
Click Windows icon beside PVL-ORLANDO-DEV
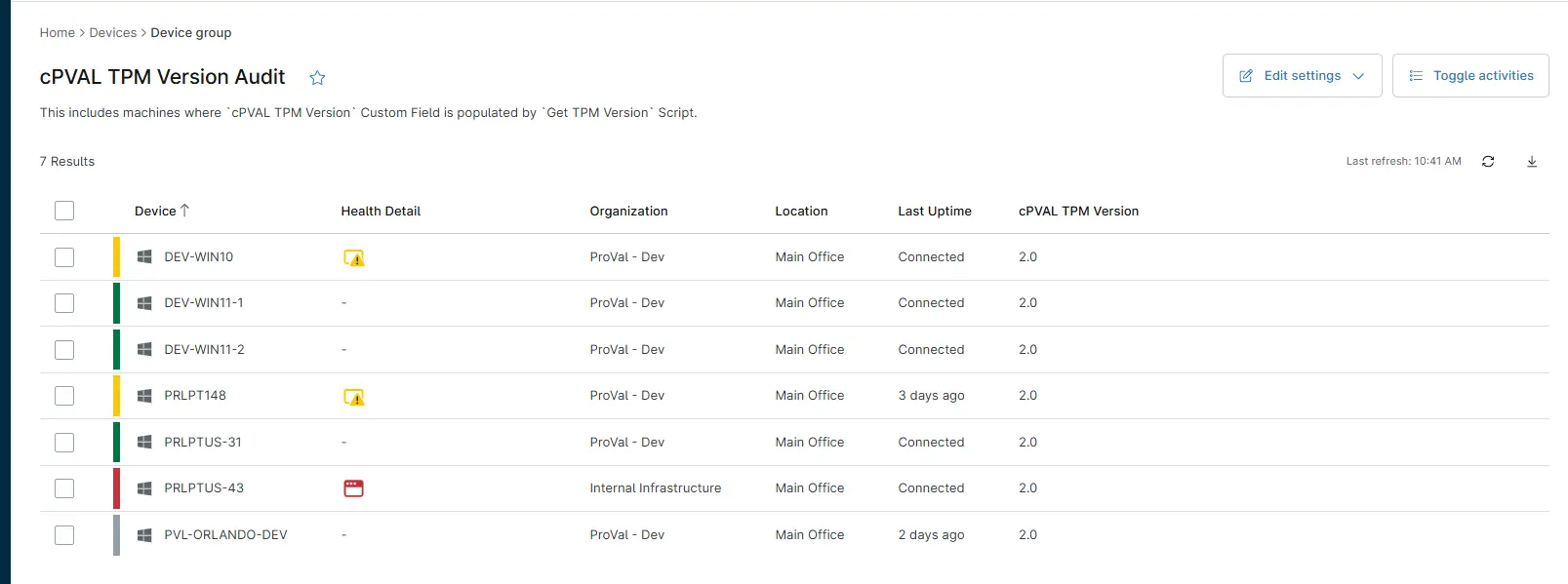tap(144, 535)
